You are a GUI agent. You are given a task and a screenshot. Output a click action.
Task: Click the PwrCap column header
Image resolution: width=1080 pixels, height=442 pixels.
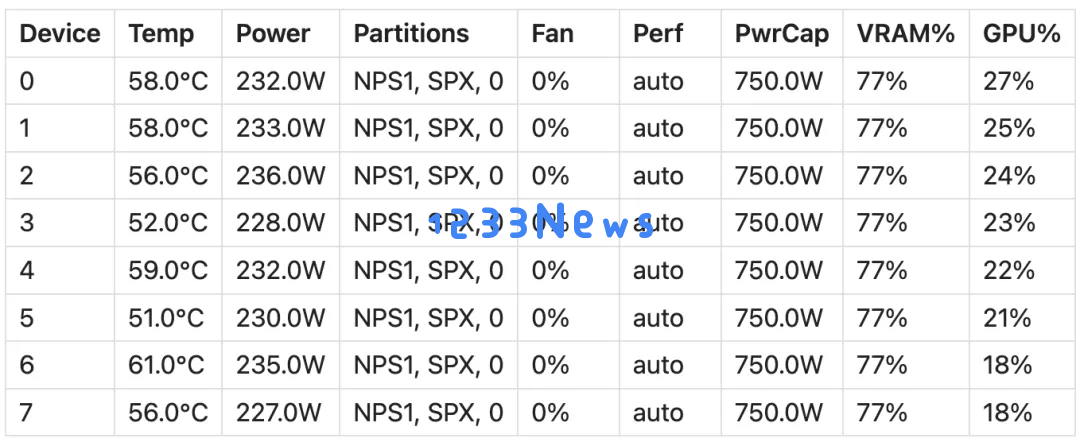(x=782, y=34)
